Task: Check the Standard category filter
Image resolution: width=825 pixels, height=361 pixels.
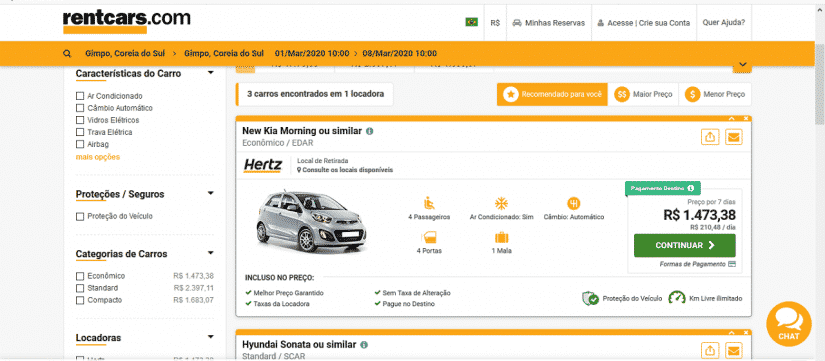Action: coord(80,288)
